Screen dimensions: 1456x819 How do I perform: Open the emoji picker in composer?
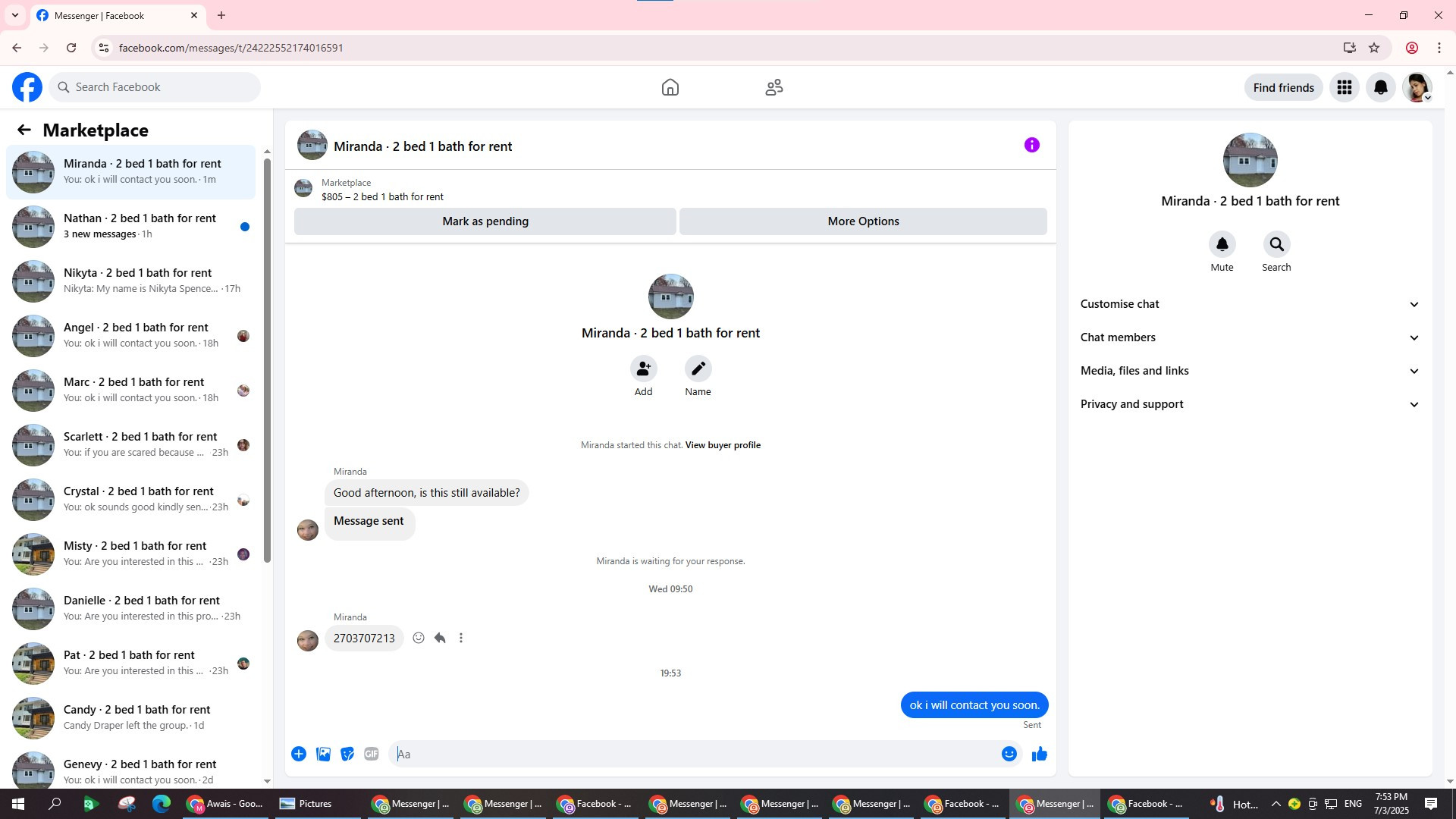[1009, 754]
